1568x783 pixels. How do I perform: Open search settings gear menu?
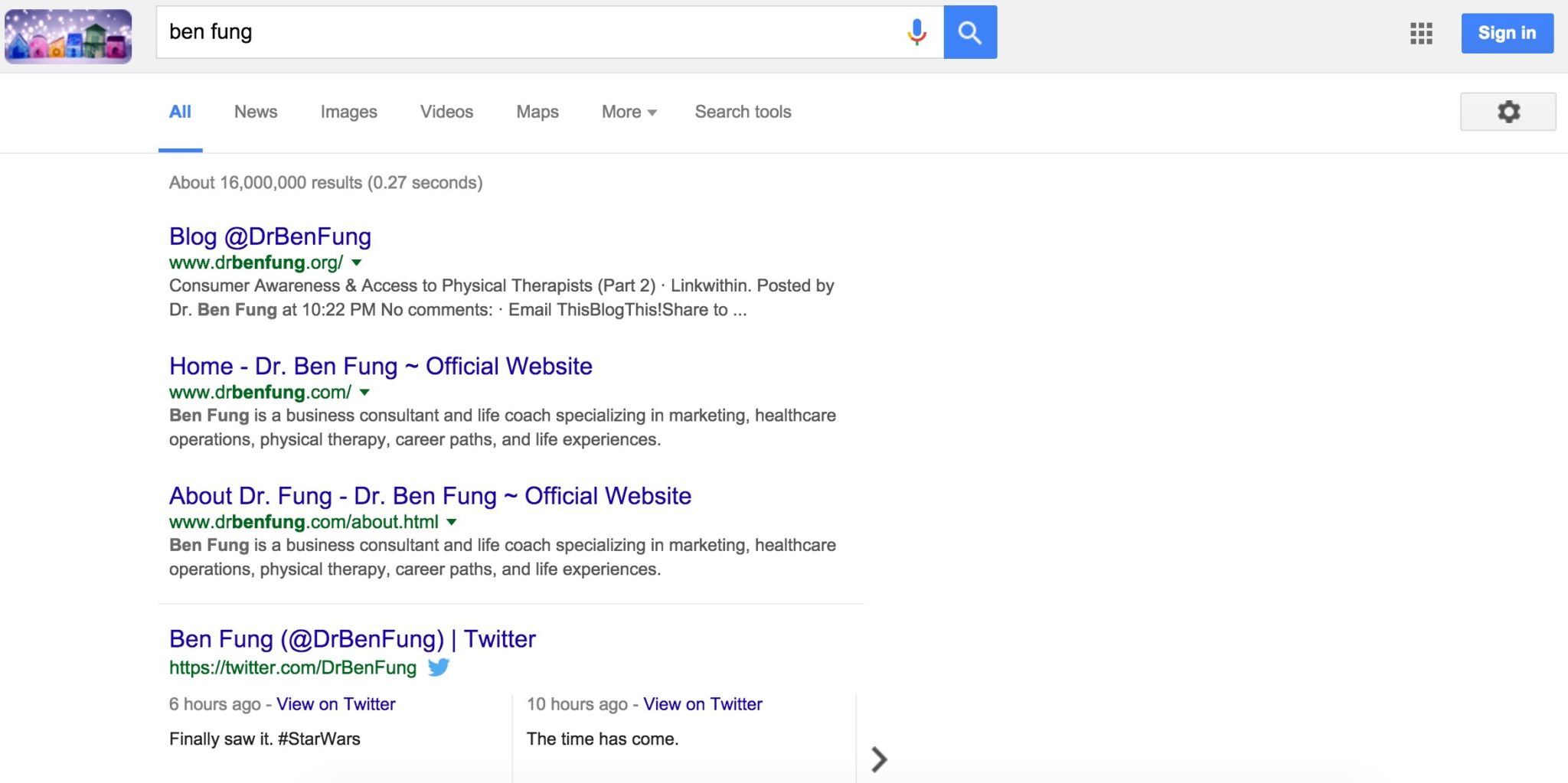pos(1508,112)
